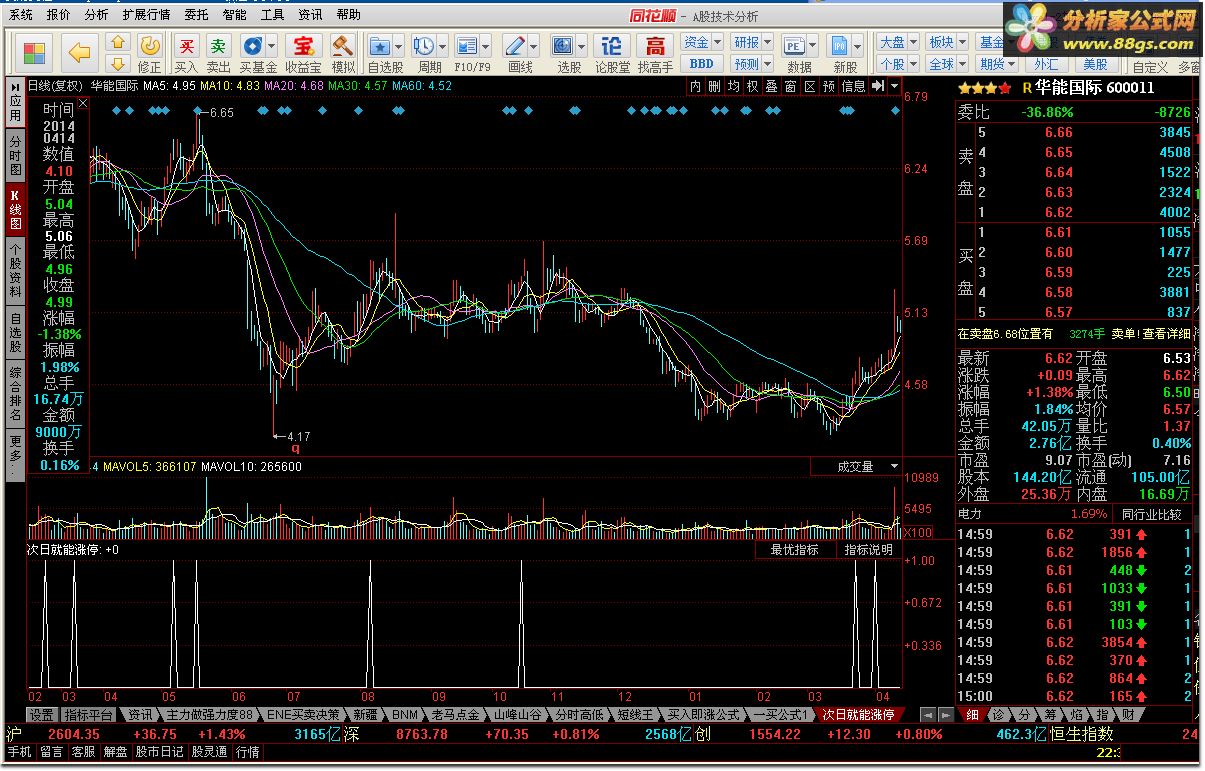Viewport: 1205px width, 771px height.
Task: Click the 找高手 expert finder icon
Action: click(x=655, y=53)
